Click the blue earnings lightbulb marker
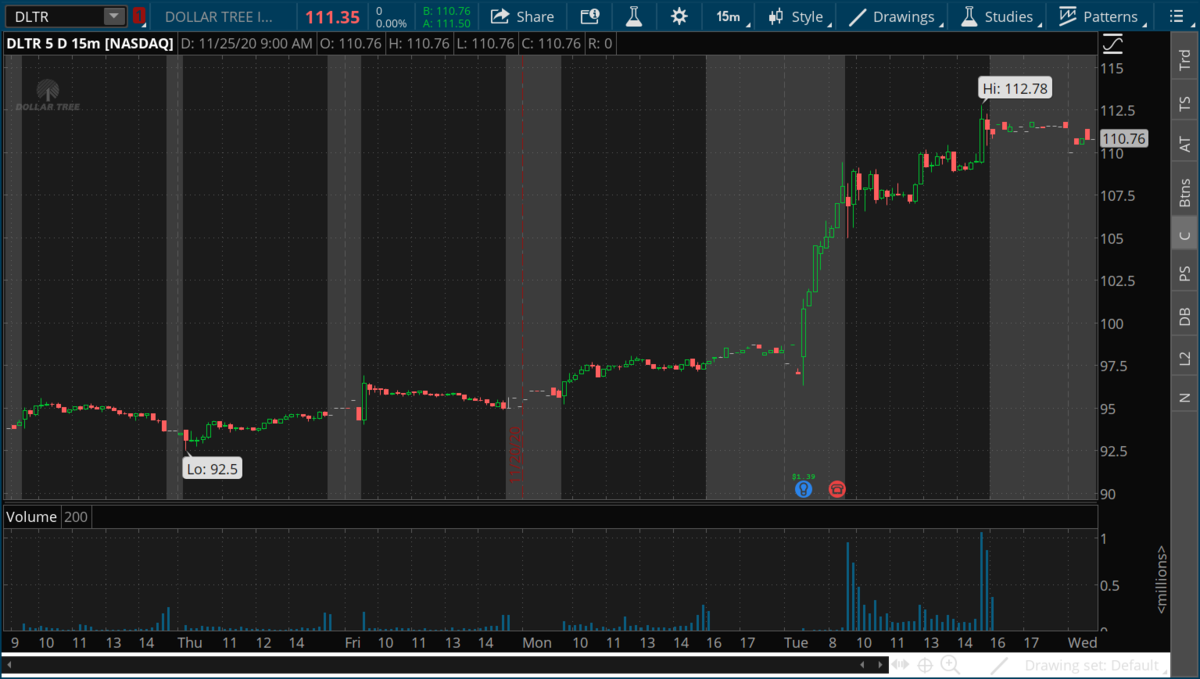This screenshot has width=1200, height=679. pyautogui.click(x=802, y=489)
